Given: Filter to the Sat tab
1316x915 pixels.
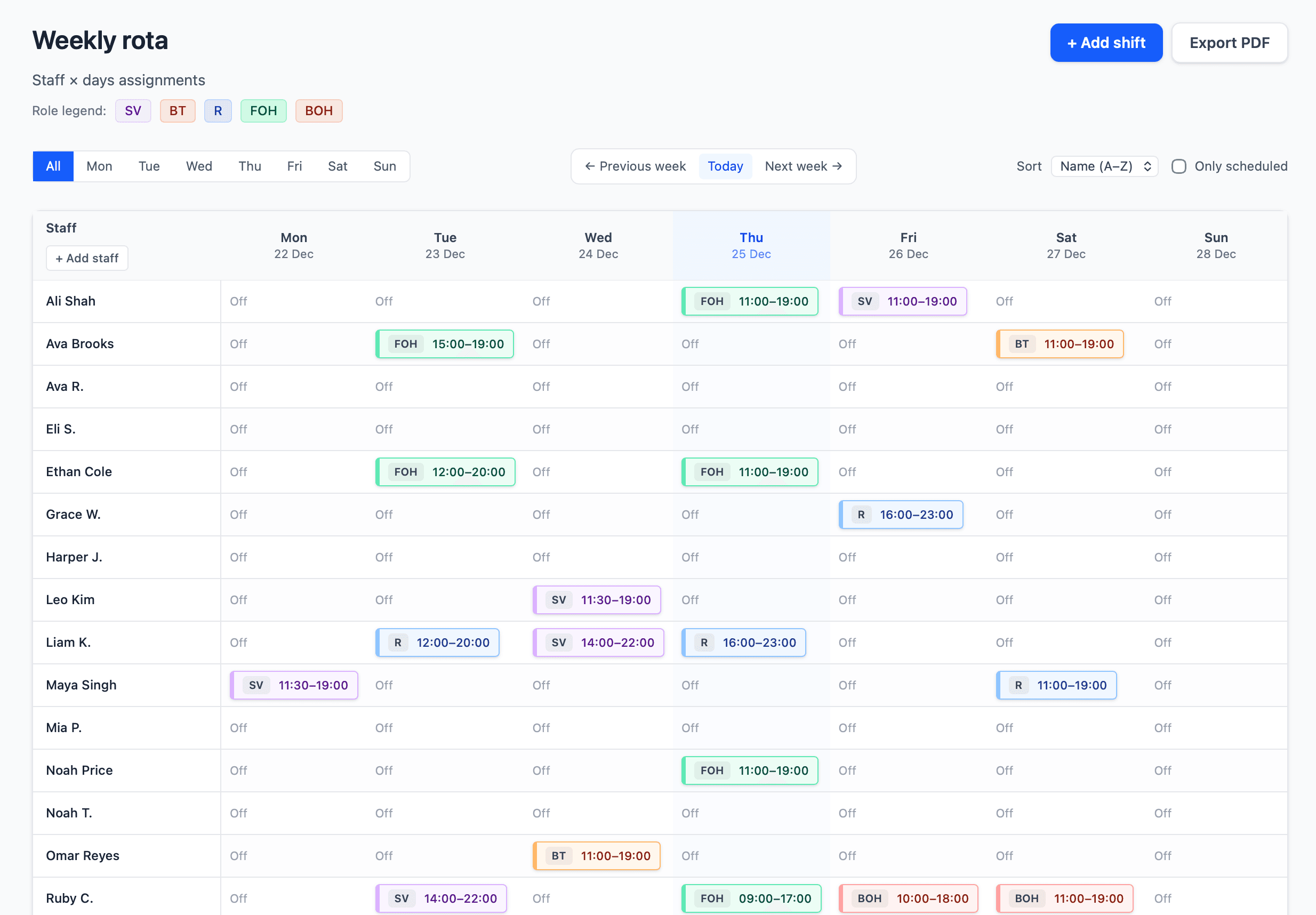Looking at the screenshot, I should pyautogui.click(x=338, y=166).
